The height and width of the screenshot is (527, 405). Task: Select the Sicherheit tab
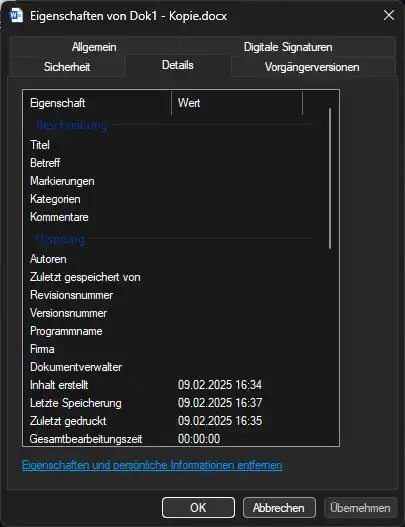tap(67, 67)
